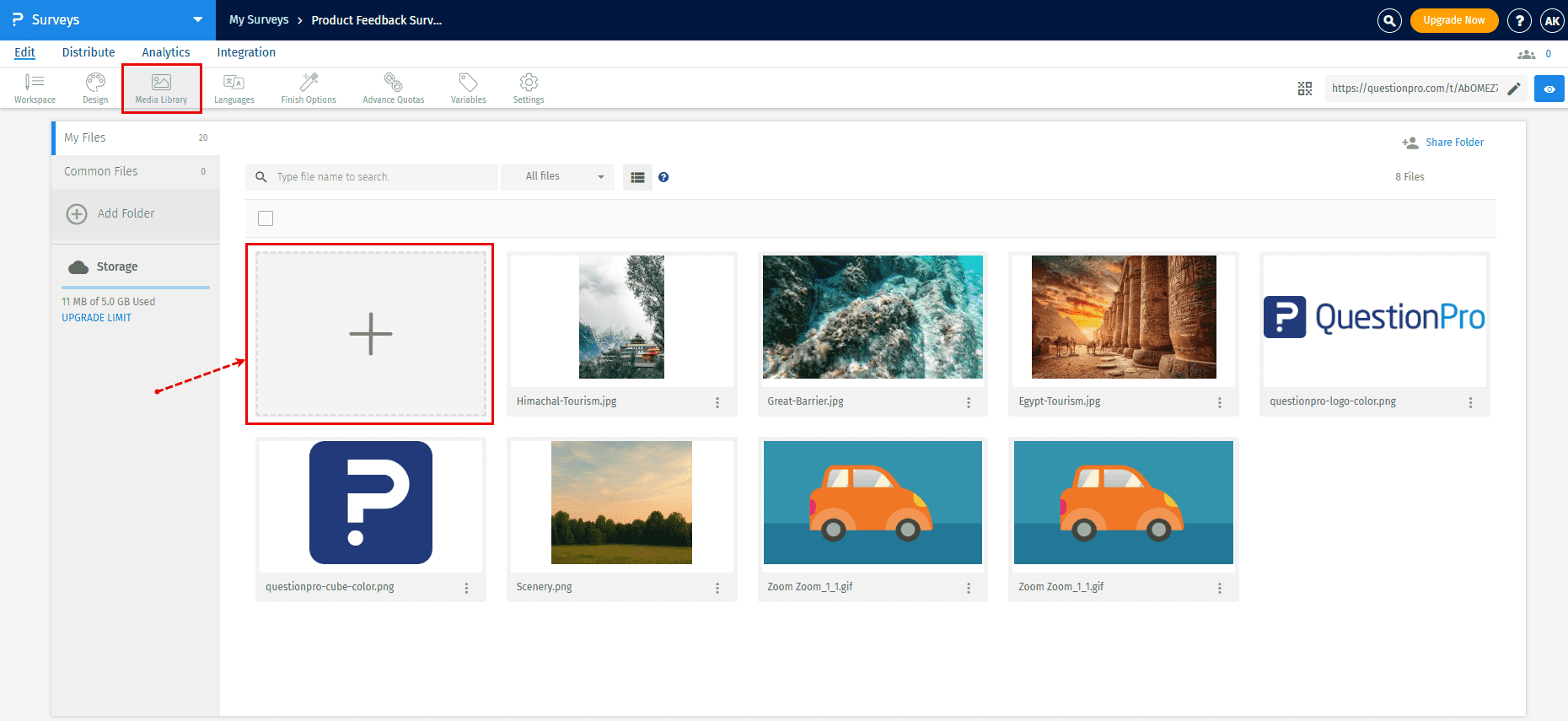Expand the All files filter dropdown

coord(557,176)
